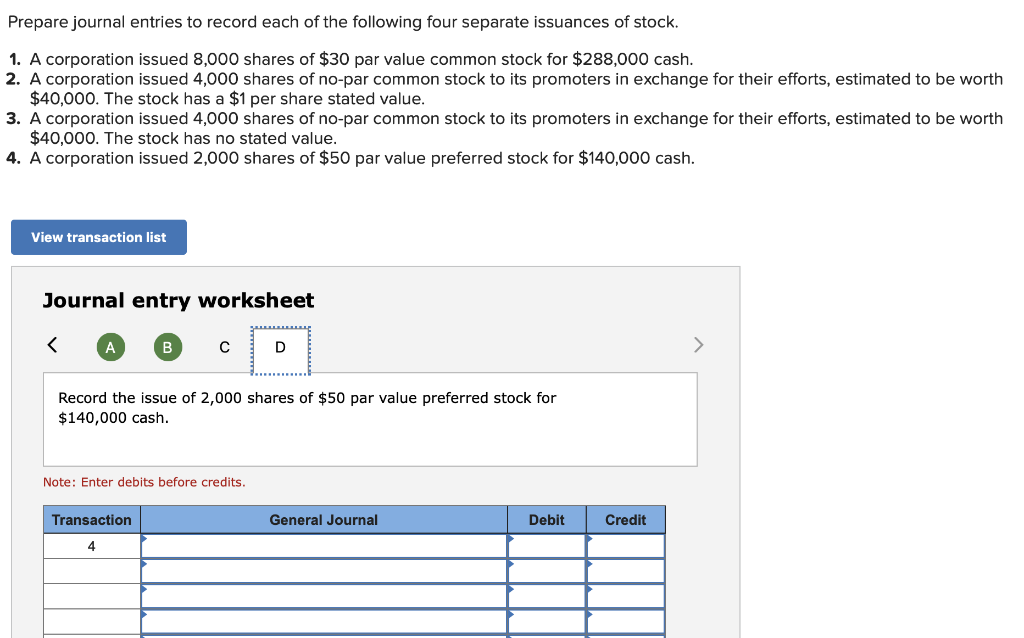The height and width of the screenshot is (638, 1024).
Task: Open General Journal account dropdown for transaction 4
Action: [324, 547]
